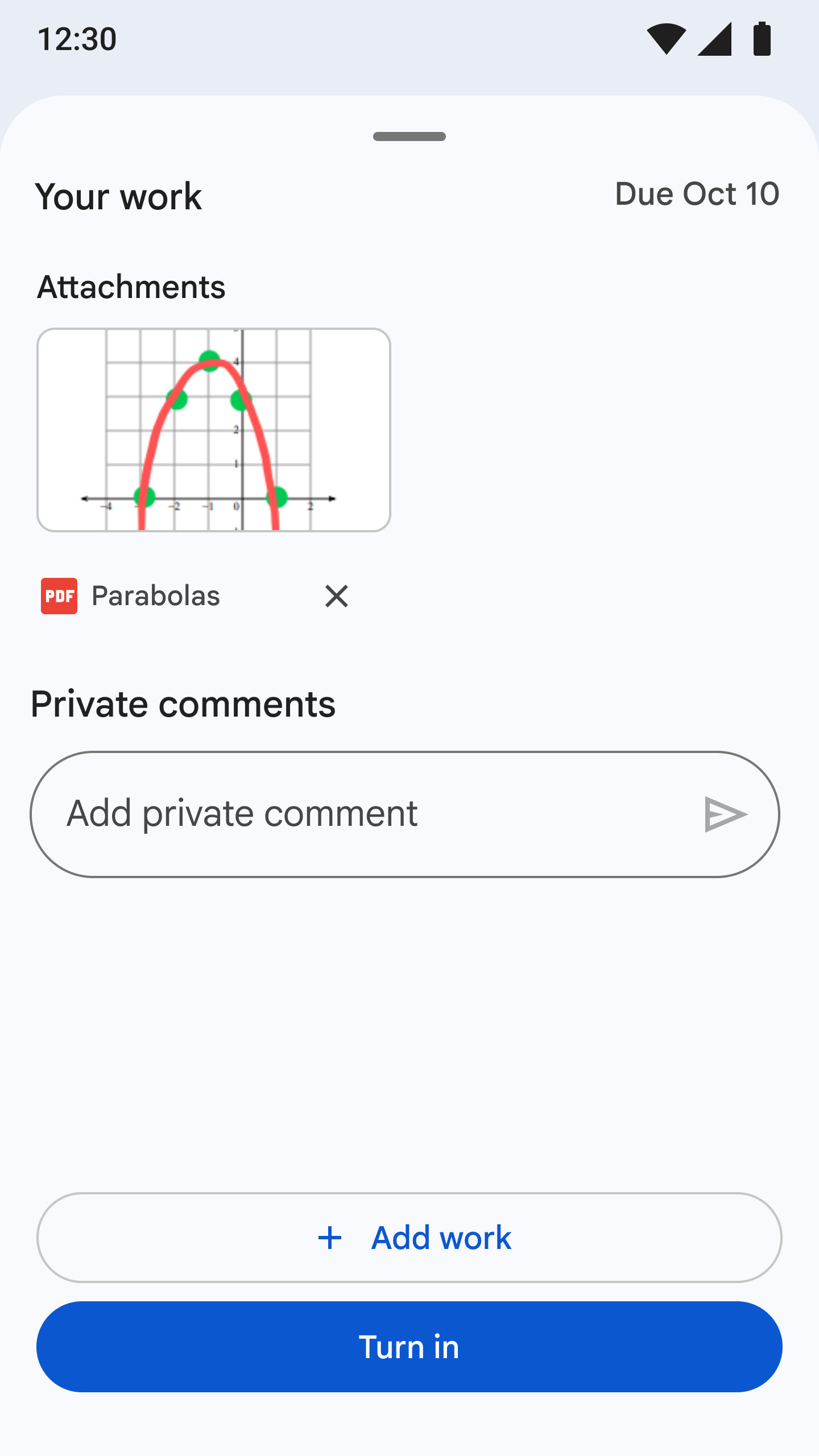Screen dimensions: 819x1456
Task: Click the sheet's drag handle bar
Action: 409,136
